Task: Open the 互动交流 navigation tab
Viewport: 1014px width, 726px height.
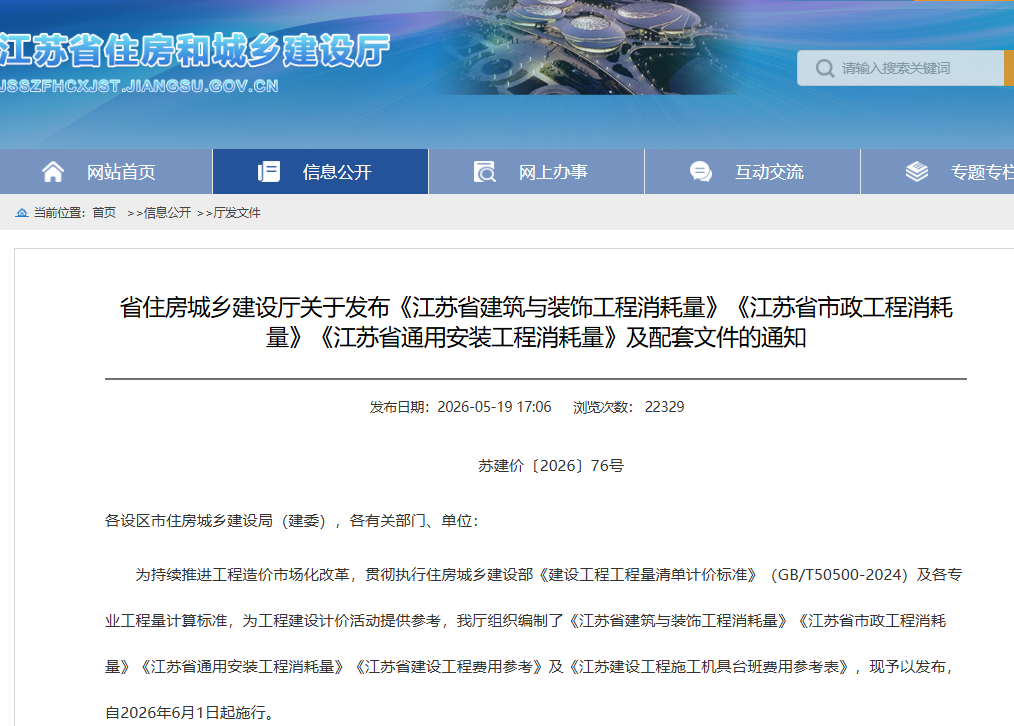Action: pos(753,171)
